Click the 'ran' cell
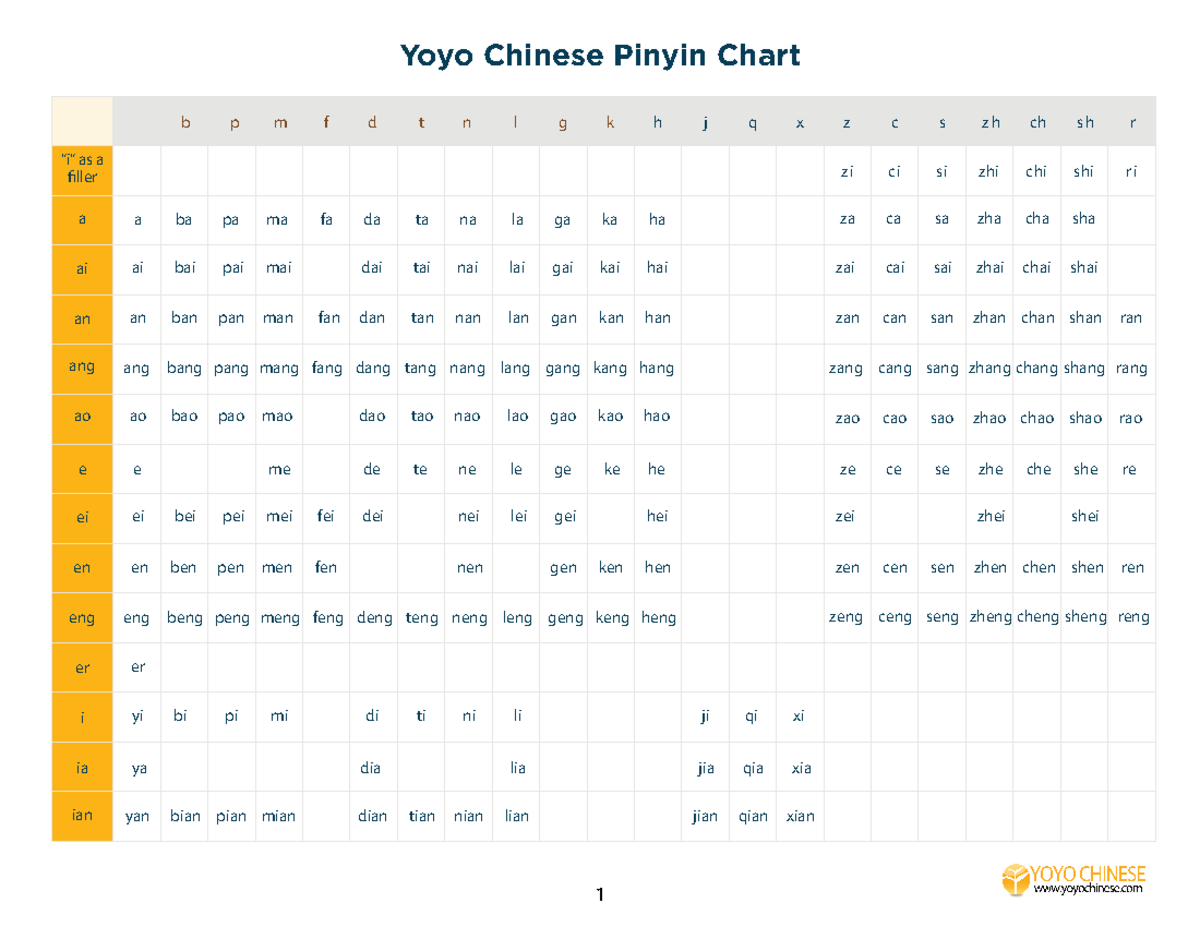 (1131, 318)
